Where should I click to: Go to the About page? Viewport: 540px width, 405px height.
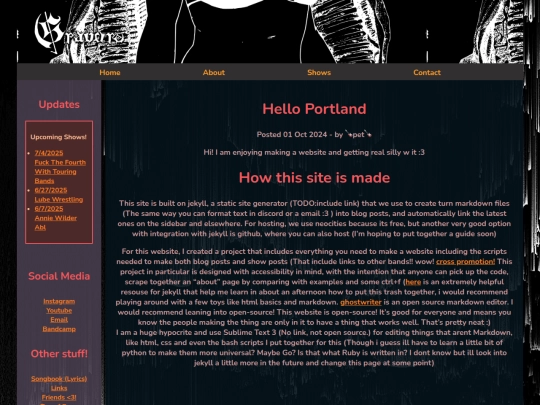click(x=214, y=72)
